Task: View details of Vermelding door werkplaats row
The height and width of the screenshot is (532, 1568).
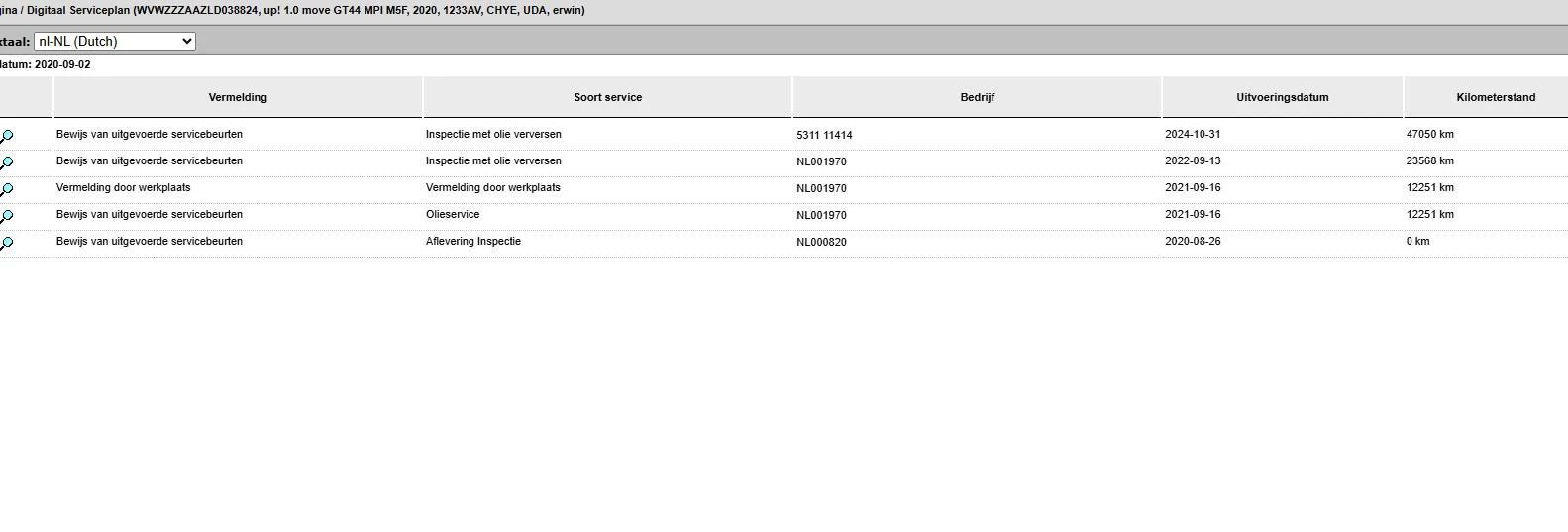Action: click(x=7, y=189)
